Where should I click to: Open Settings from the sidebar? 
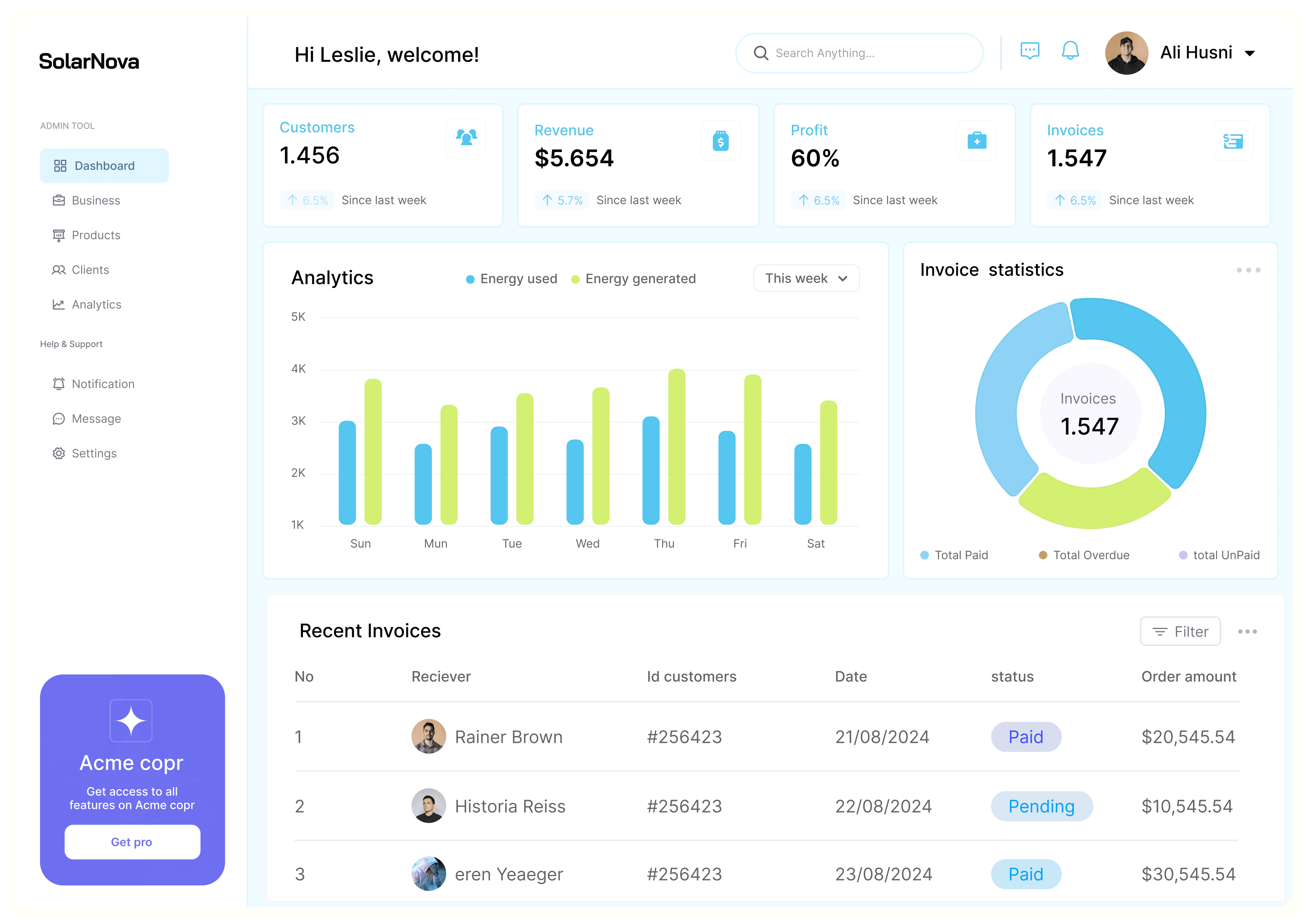click(94, 454)
